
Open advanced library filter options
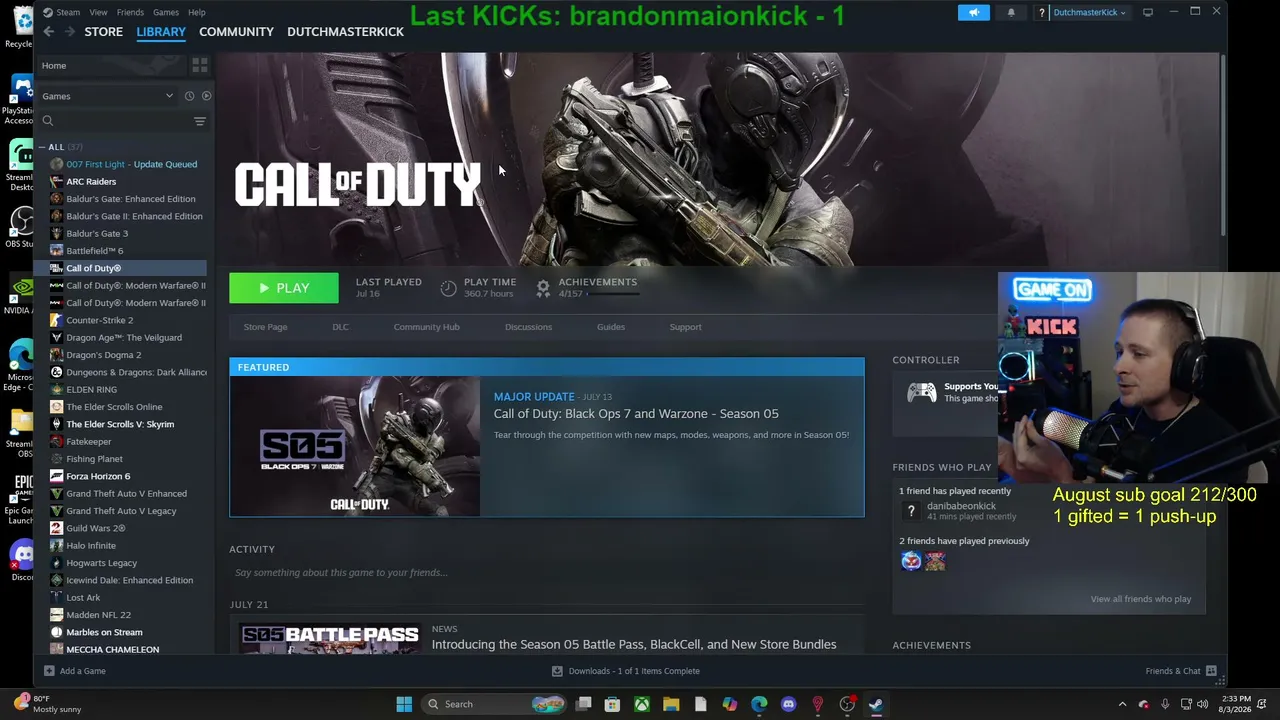[x=200, y=121]
